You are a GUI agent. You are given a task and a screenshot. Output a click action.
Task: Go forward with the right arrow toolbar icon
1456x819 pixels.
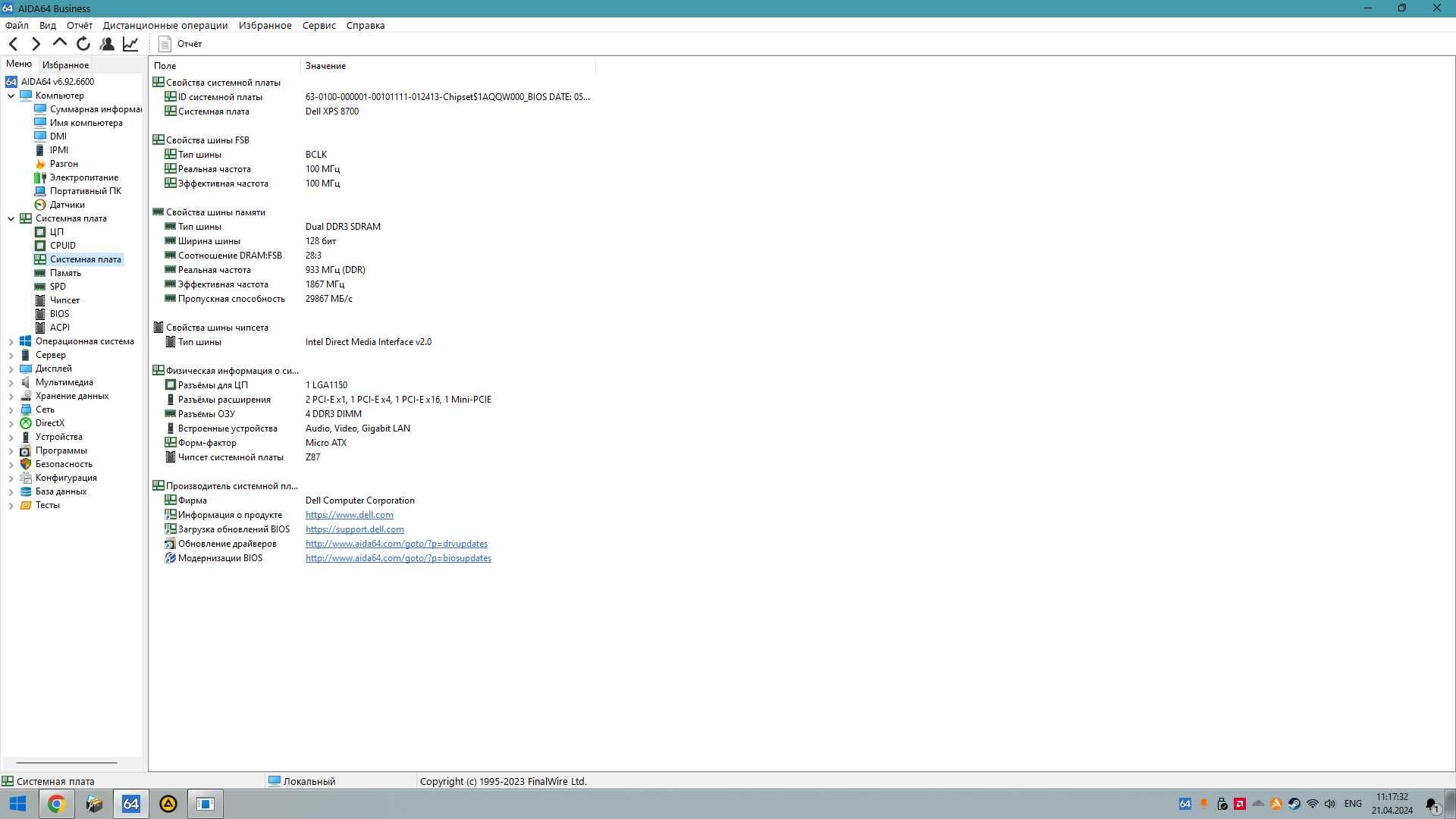[x=36, y=44]
